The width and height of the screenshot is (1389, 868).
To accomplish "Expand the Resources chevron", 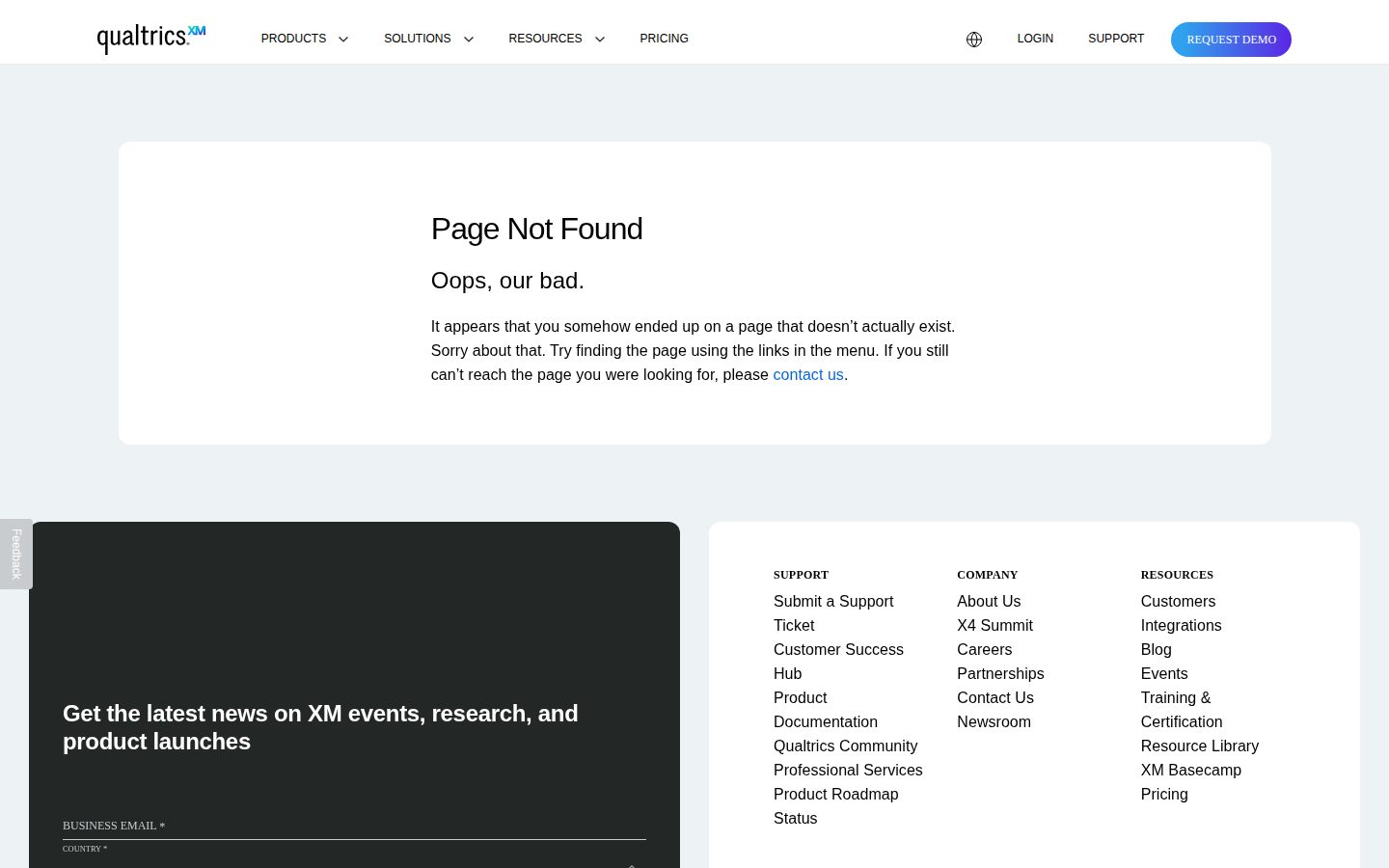I will coord(600,40).
